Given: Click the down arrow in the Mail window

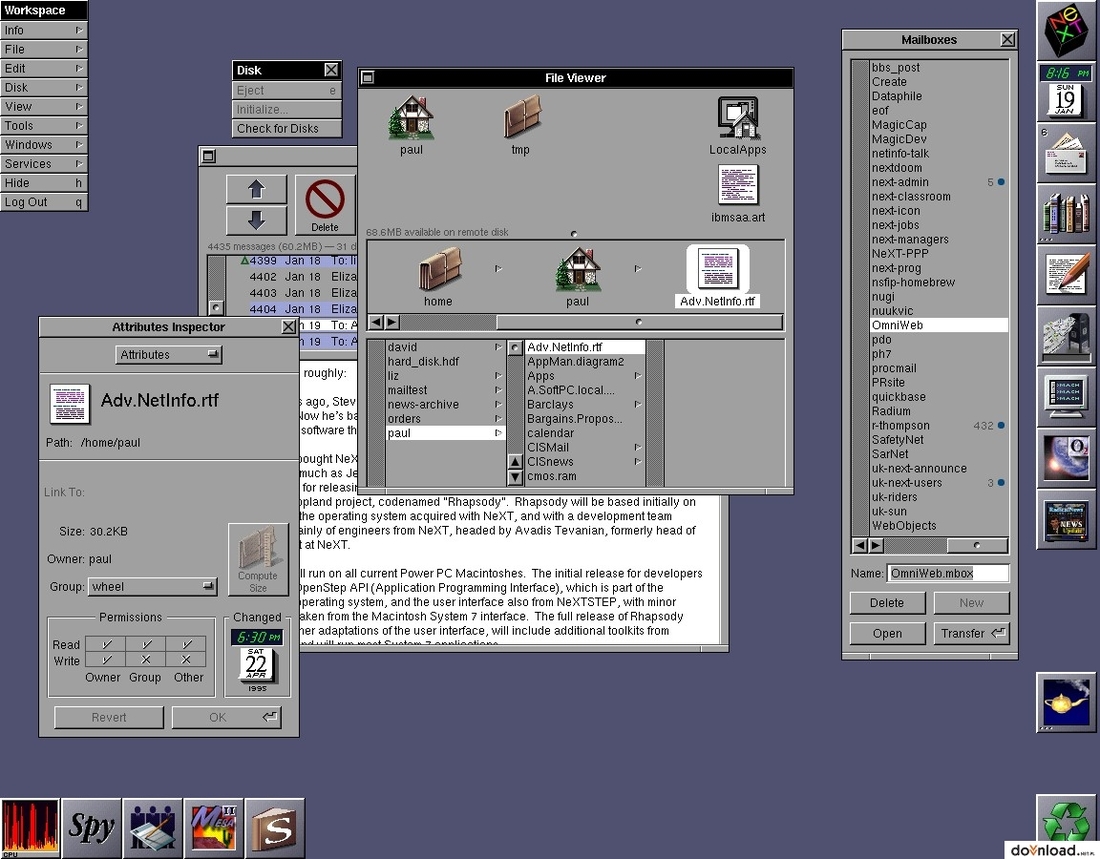Looking at the screenshot, I should [x=256, y=220].
